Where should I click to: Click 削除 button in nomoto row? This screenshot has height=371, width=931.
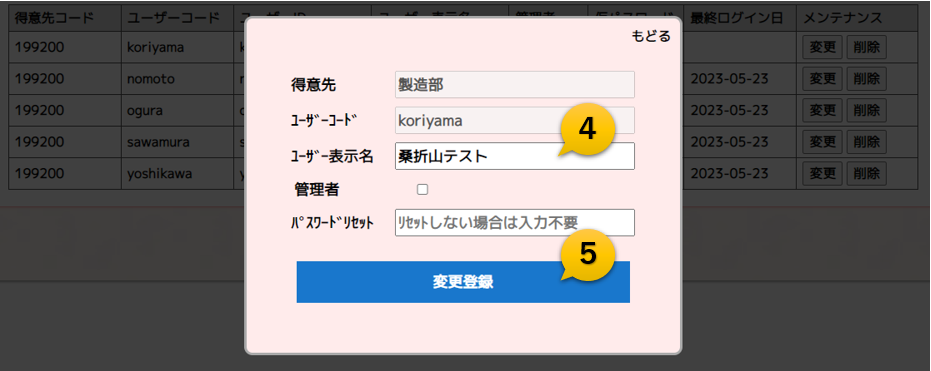(866, 78)
